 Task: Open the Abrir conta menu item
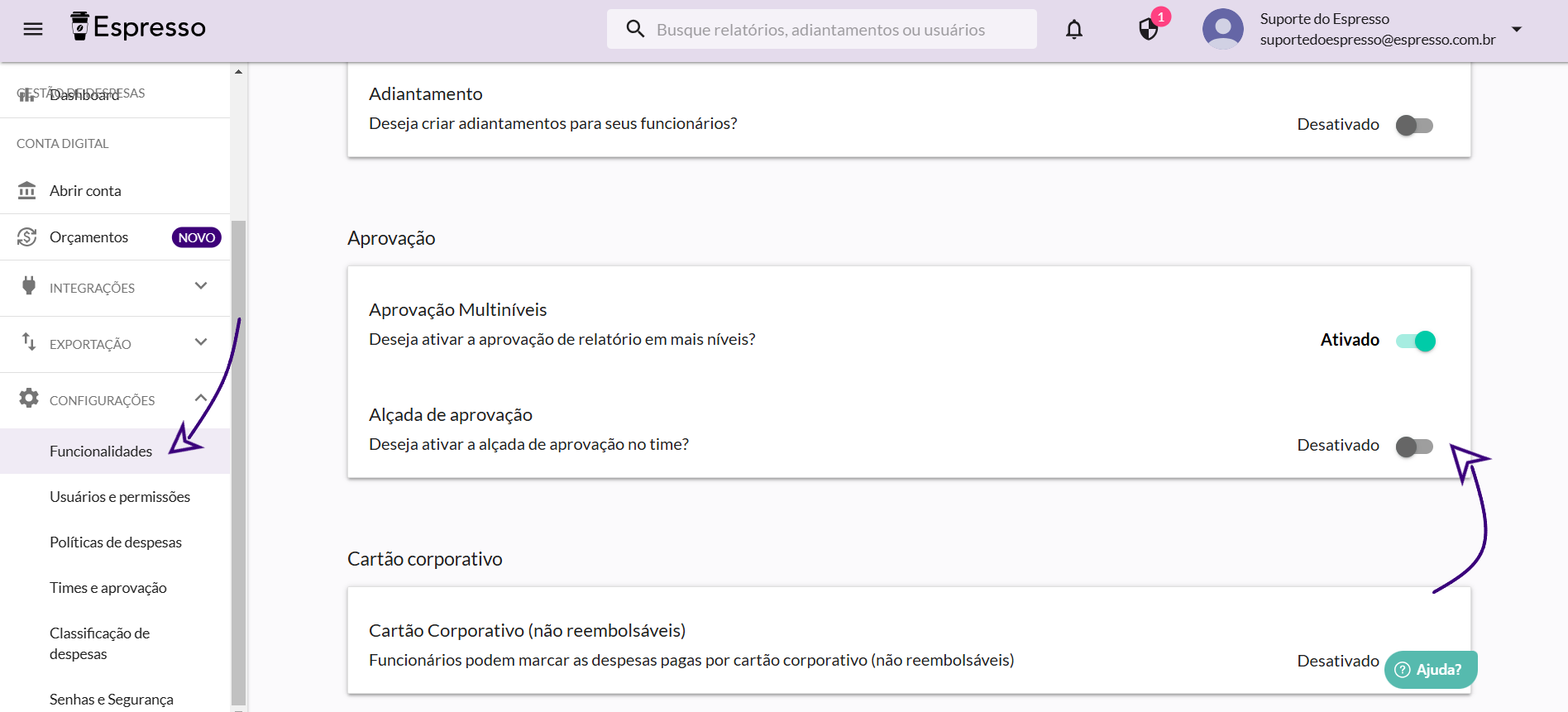[115, 191]
